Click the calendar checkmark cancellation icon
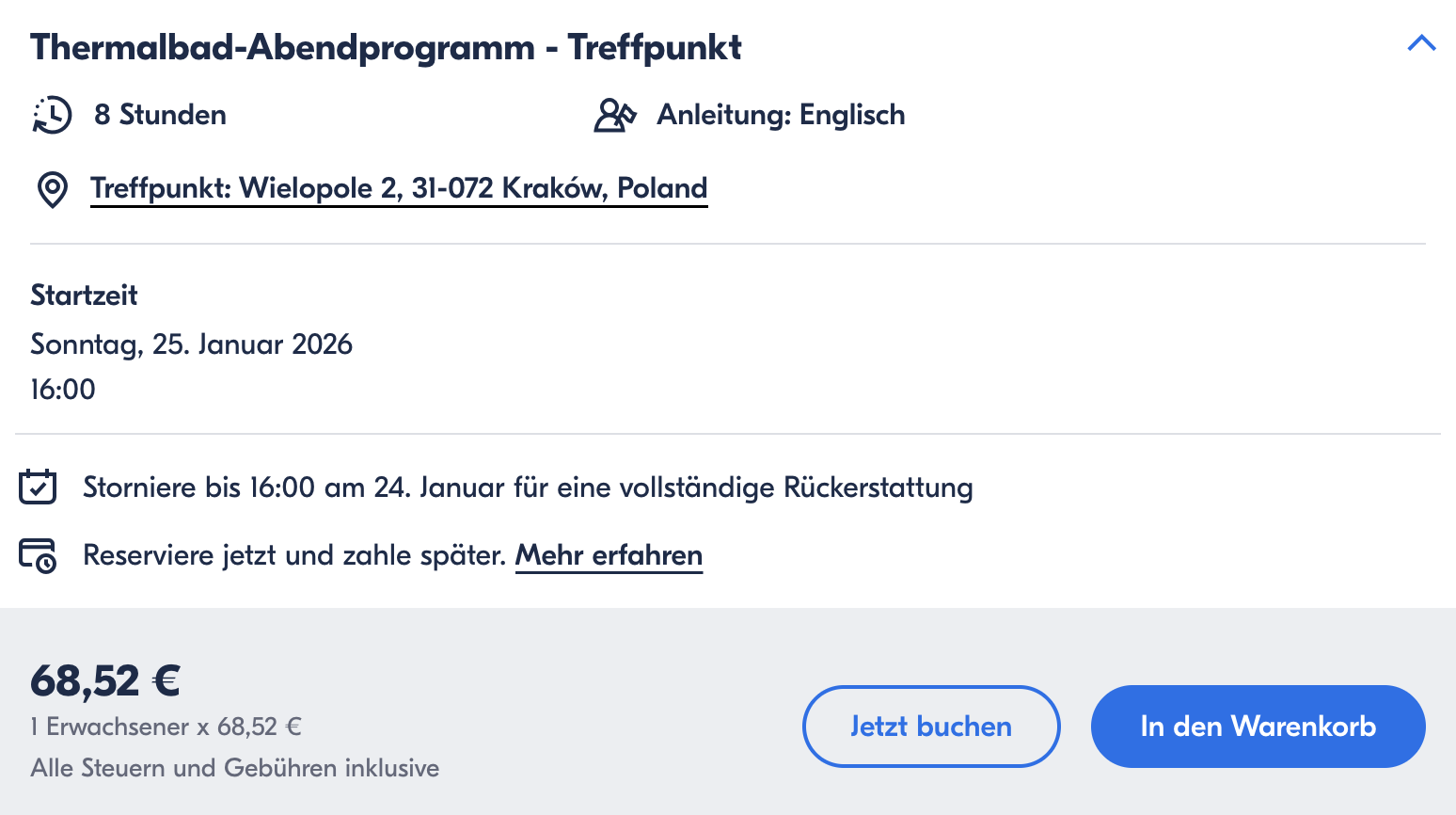Screen dimensions: 1456x815 38,487
